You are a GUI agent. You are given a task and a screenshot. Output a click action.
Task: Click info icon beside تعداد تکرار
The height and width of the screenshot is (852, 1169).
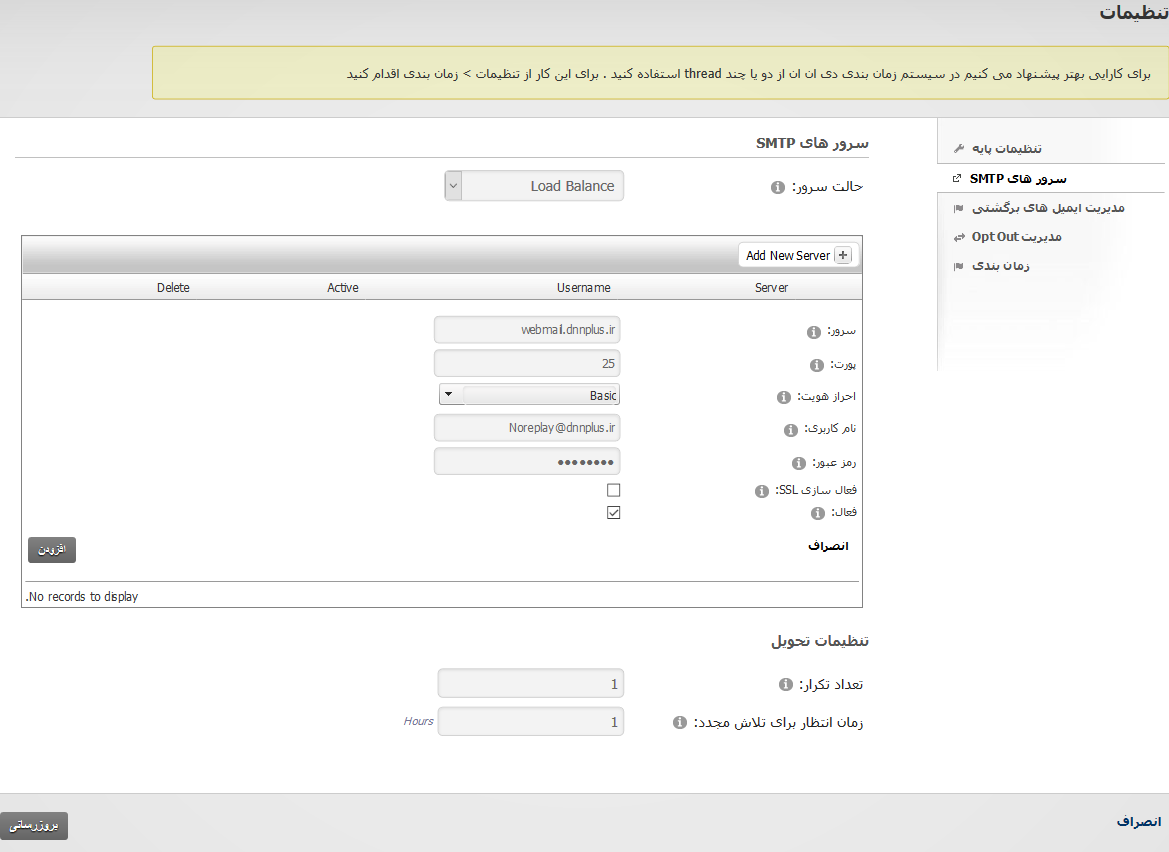[785, 685]
